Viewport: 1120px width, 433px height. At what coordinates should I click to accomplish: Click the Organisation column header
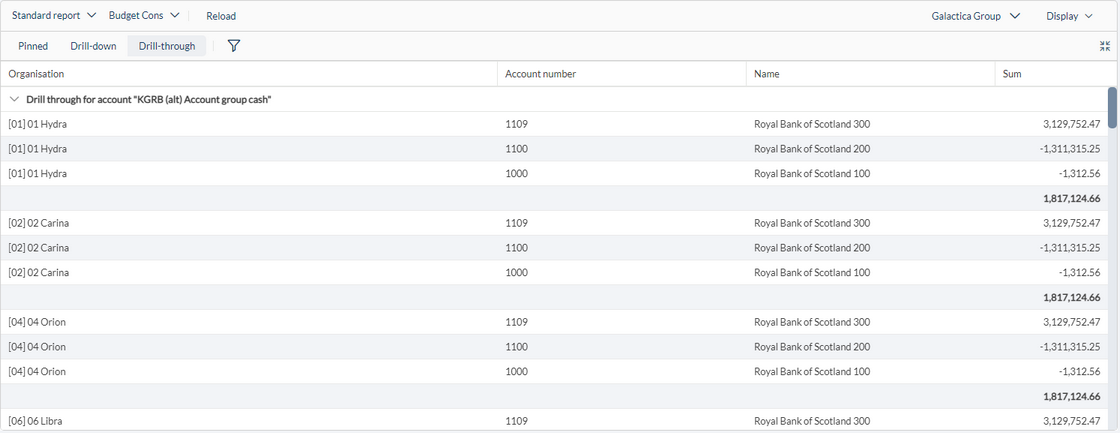pos(249,74)
